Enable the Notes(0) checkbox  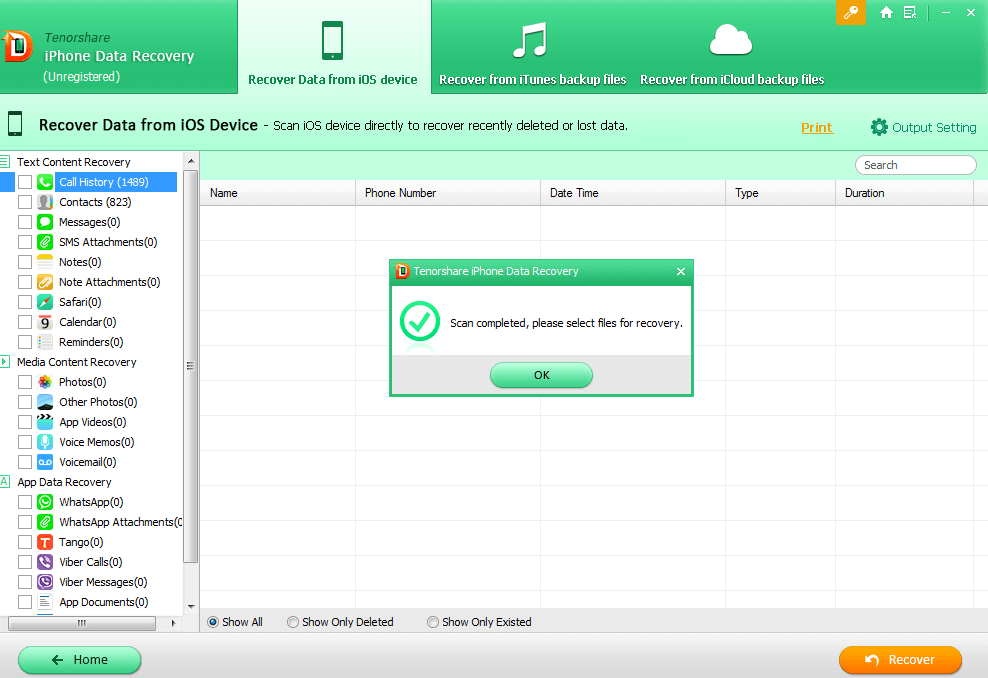[25, 262]
